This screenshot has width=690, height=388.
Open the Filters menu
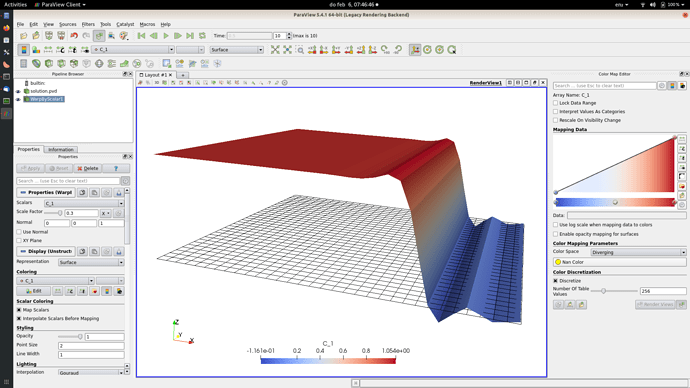(x=88, y=24)
